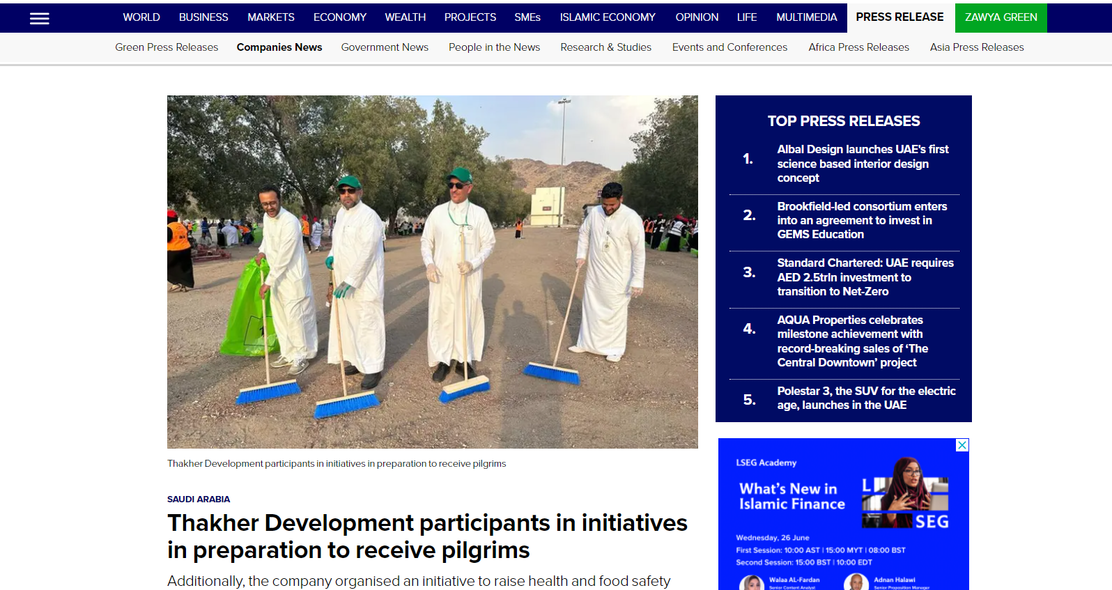Open Events and Conferences
The width and height of the screenshot is (1112, 590).
[x=730, y=48]
